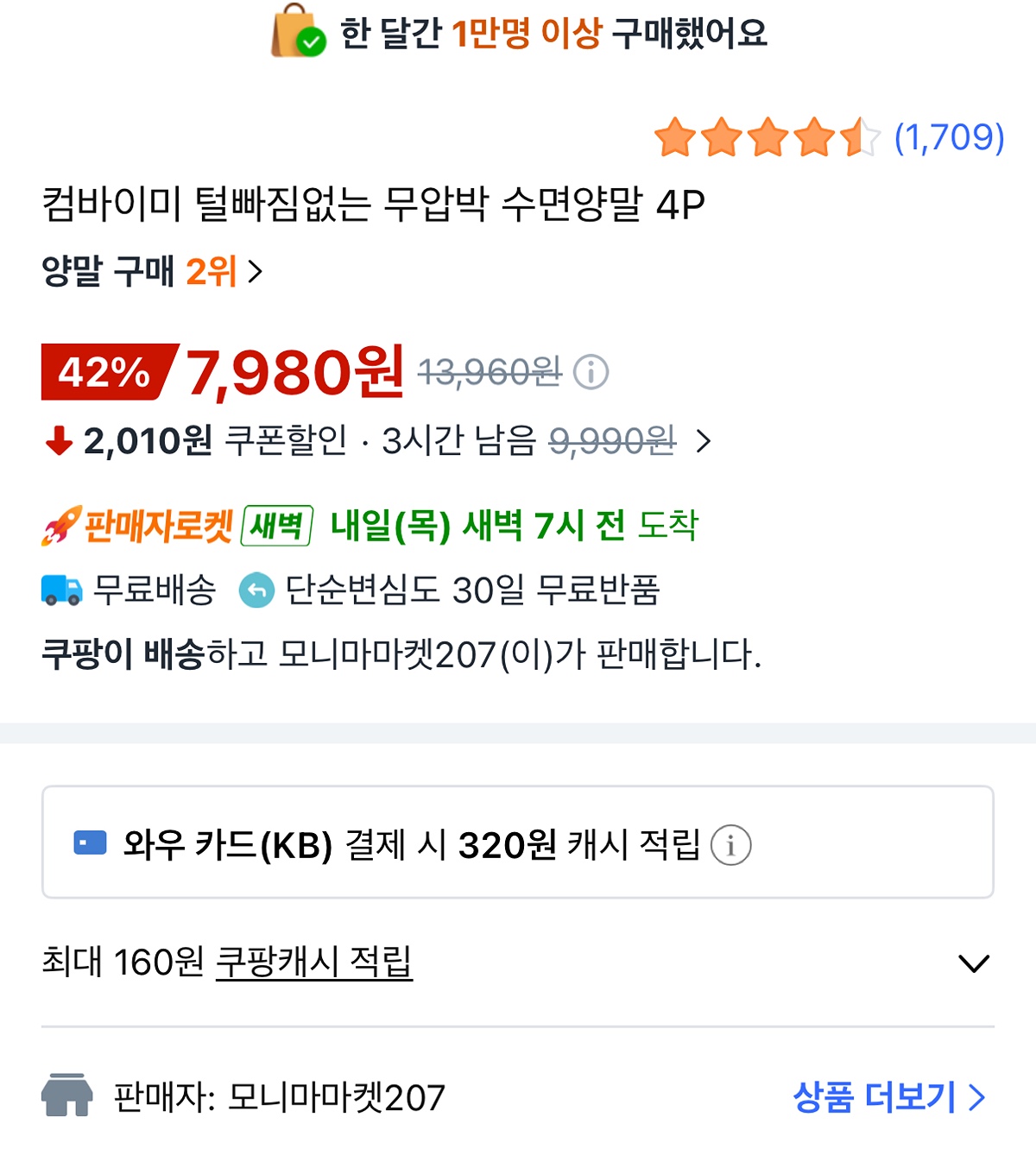Open the 양말 구매 2위 ranking chevron
1036x1155 pixels.
click(x=255, y=273)
